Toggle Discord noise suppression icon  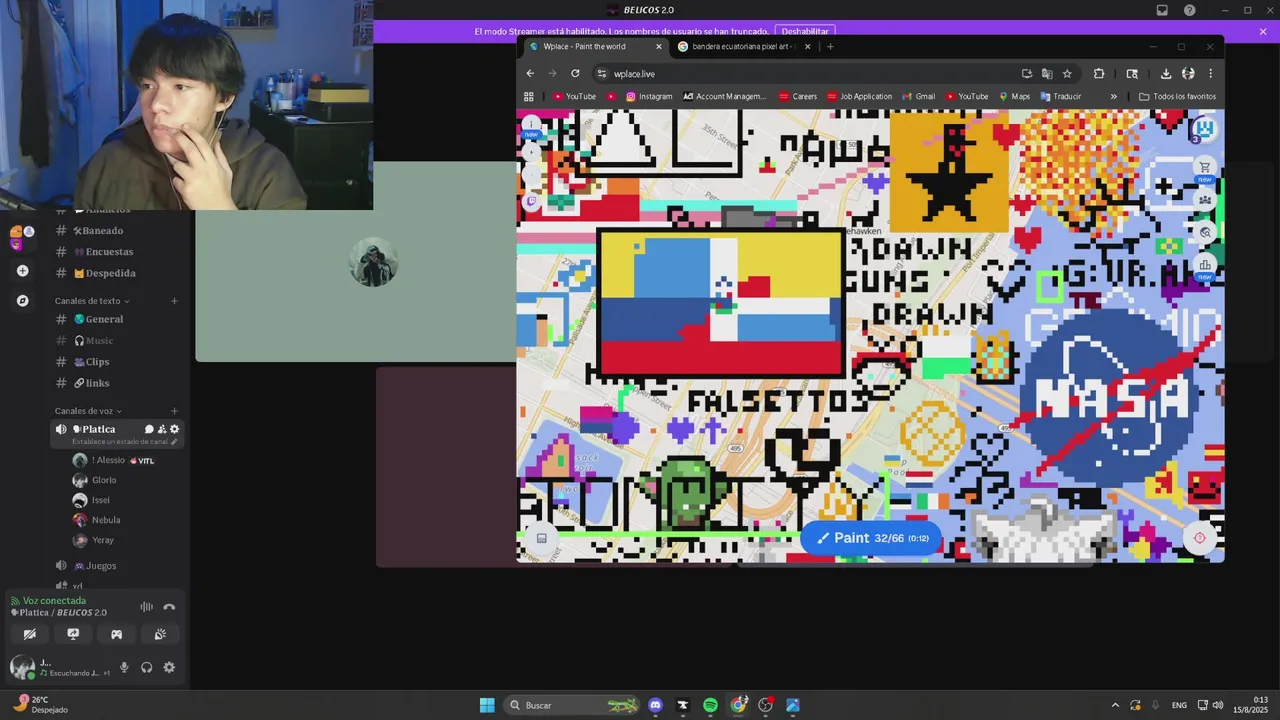[x=146, y=607]
